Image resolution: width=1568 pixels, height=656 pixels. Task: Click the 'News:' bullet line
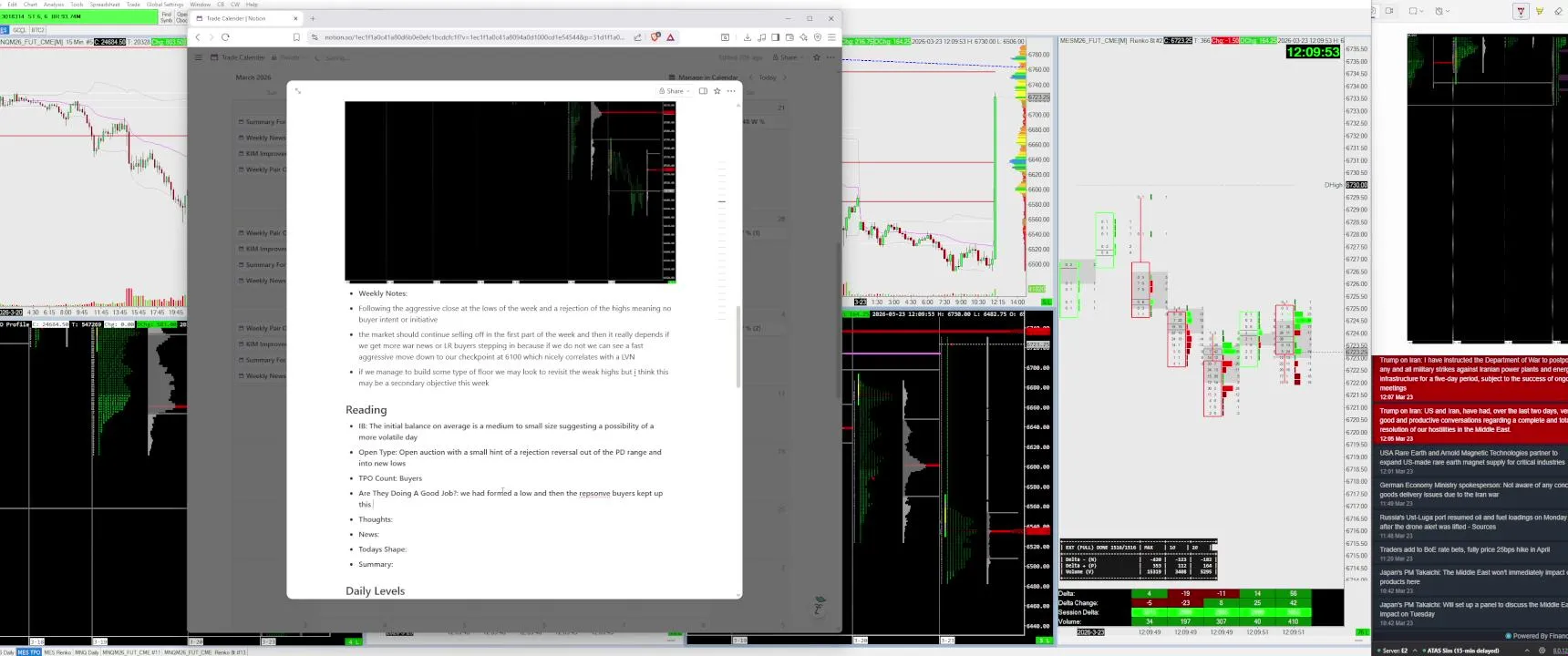[368, 534]
